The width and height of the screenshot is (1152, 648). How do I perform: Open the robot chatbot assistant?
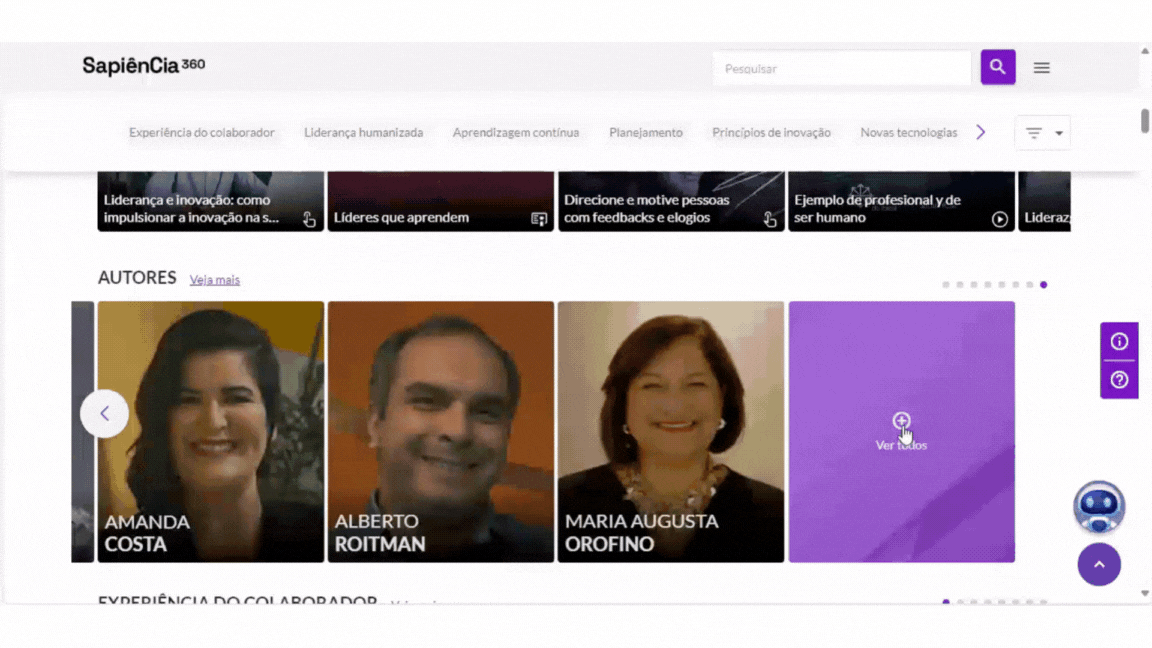click(1099, 507)
